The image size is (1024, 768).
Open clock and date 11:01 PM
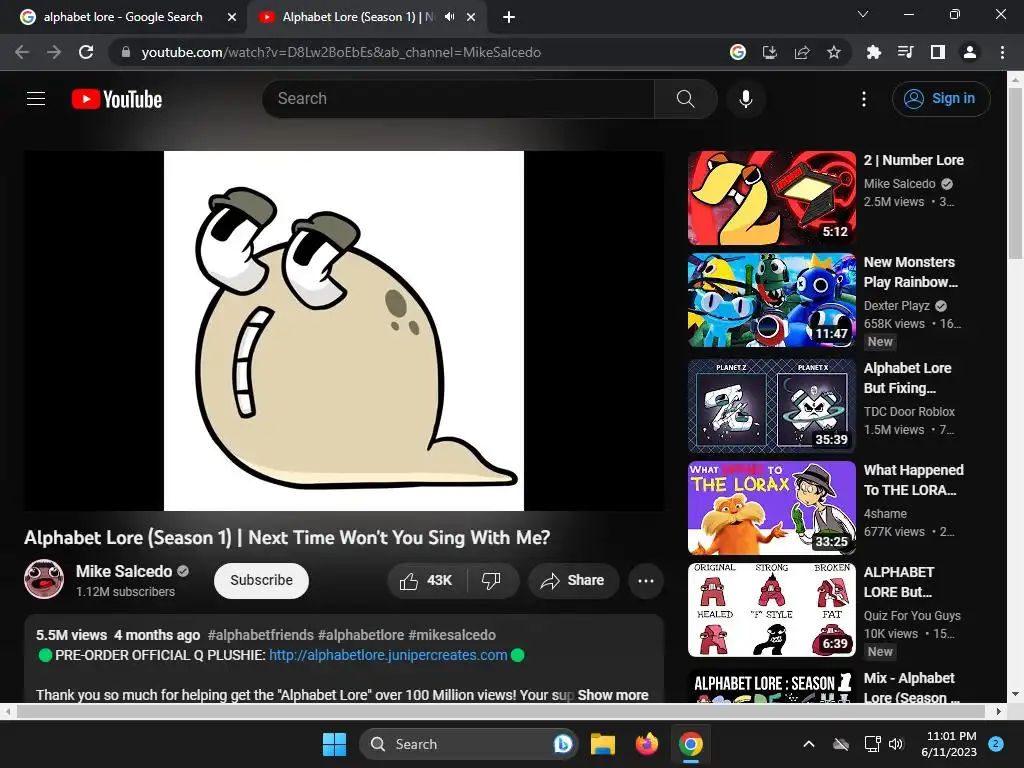point(949,744)
